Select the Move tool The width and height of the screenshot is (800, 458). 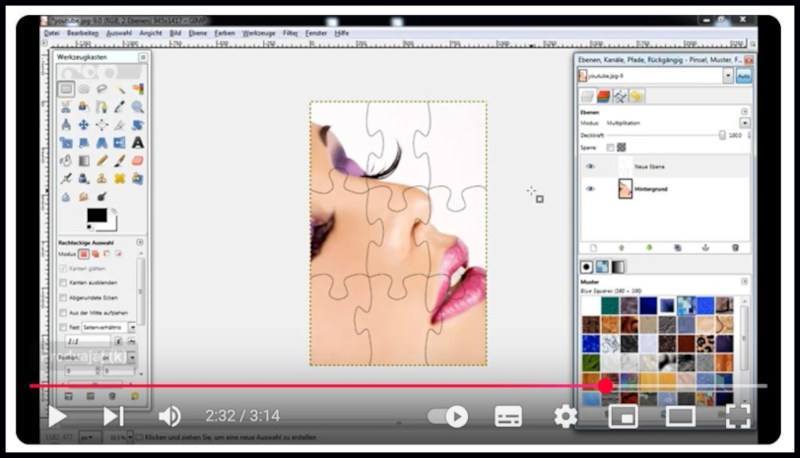click(84, 125)
